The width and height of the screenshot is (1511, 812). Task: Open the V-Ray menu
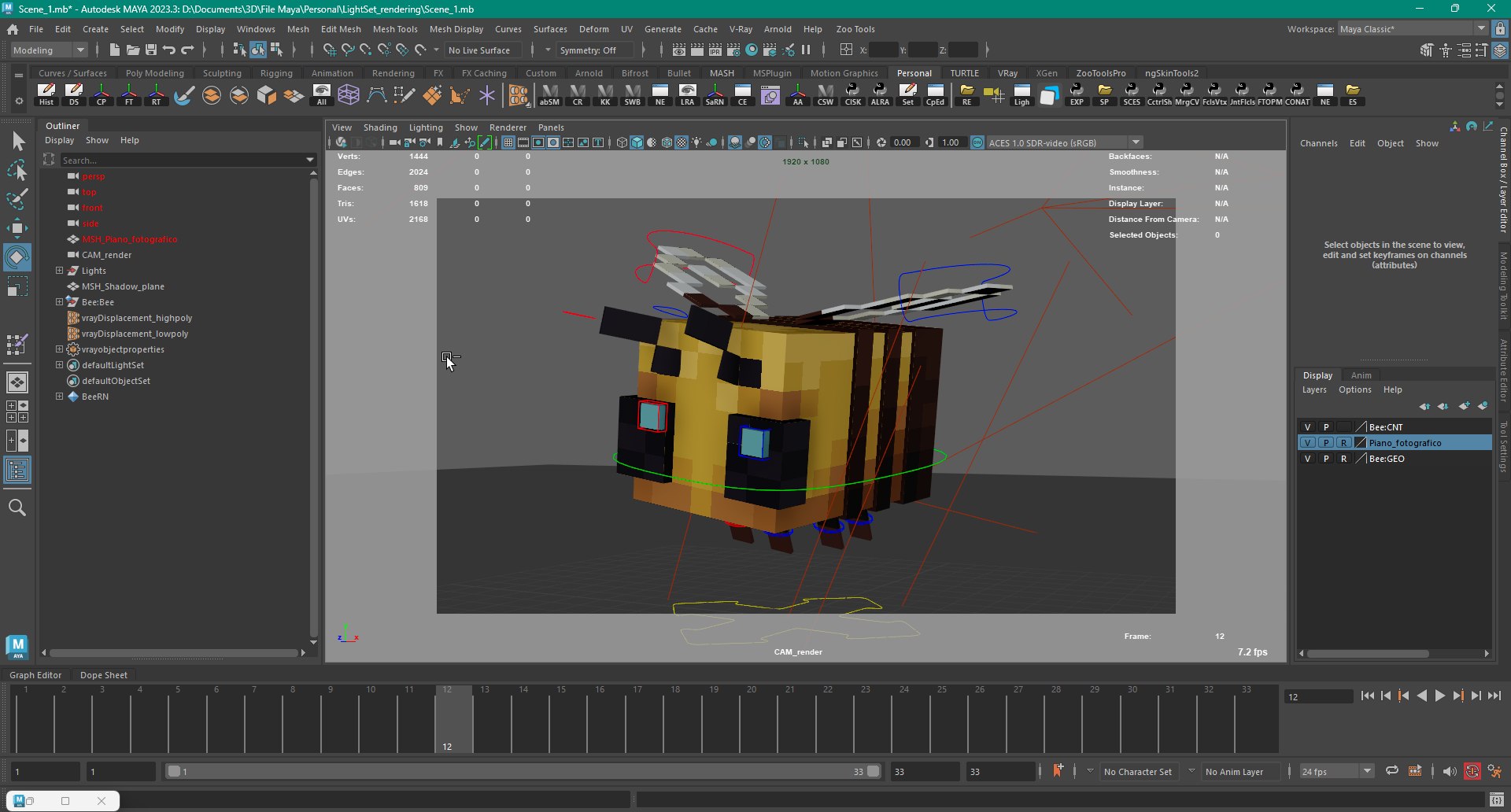(x=741, y=29)
